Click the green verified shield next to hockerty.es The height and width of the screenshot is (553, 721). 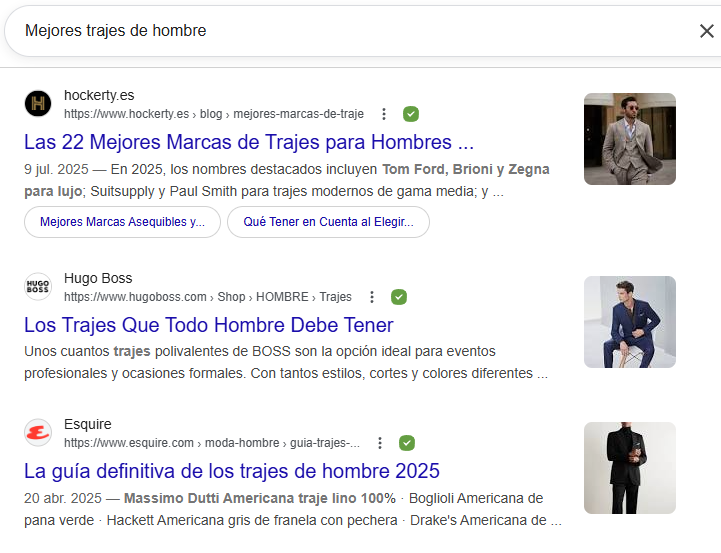click(x=411, y=114)
